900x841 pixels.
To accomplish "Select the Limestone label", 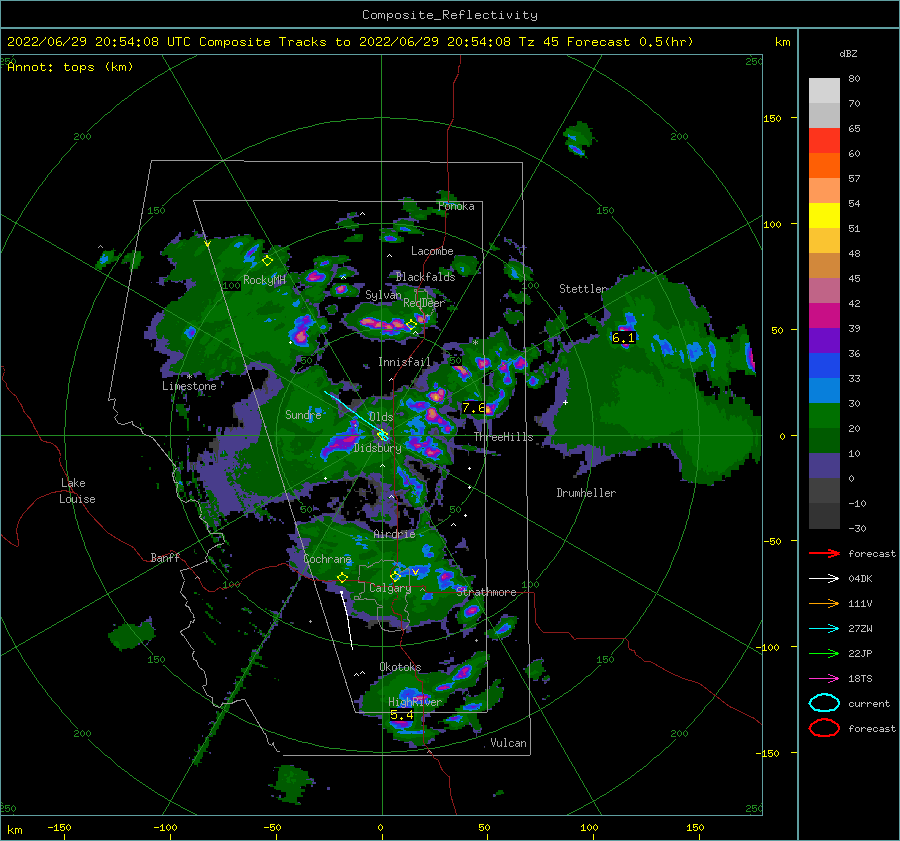I will pyautogui.click(x=189, y=386).
